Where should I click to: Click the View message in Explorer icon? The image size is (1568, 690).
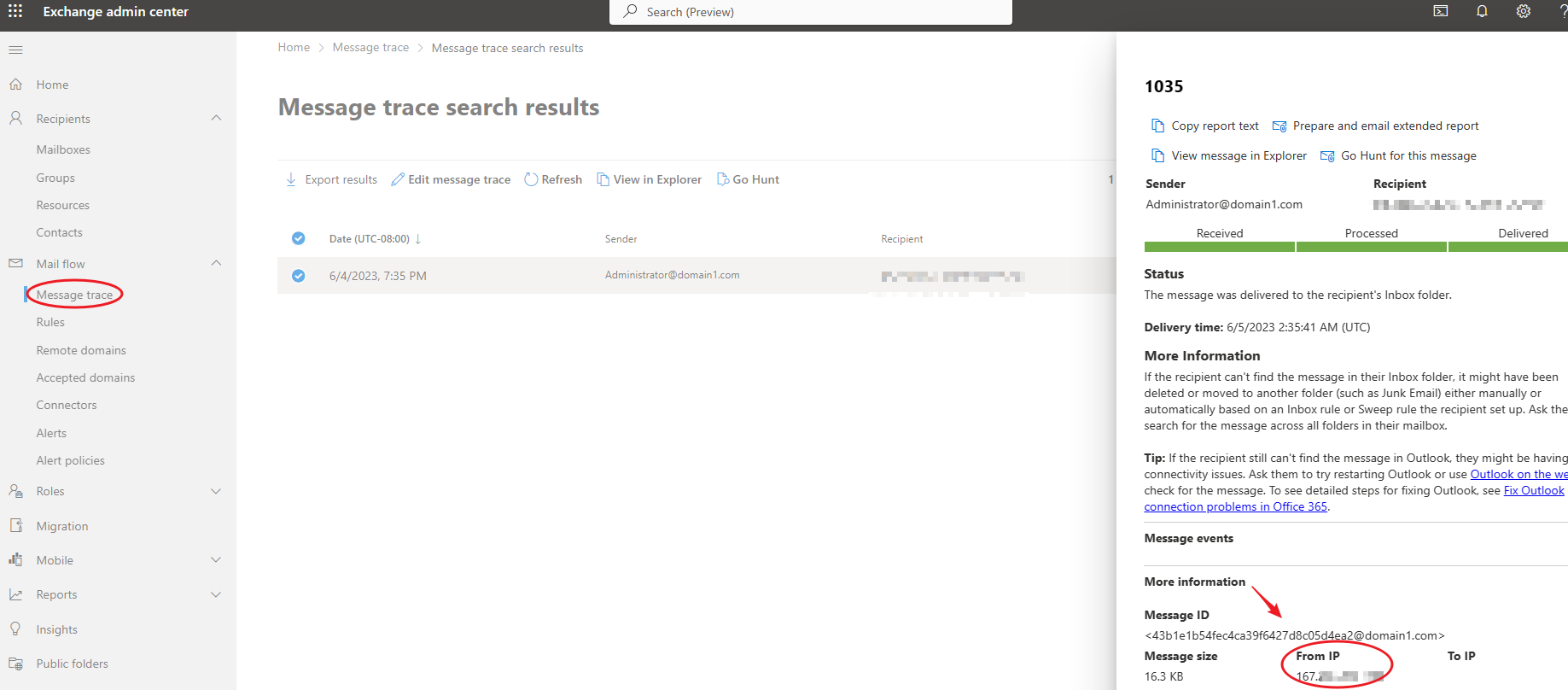pyautogui.click(x=1158, y=155)
